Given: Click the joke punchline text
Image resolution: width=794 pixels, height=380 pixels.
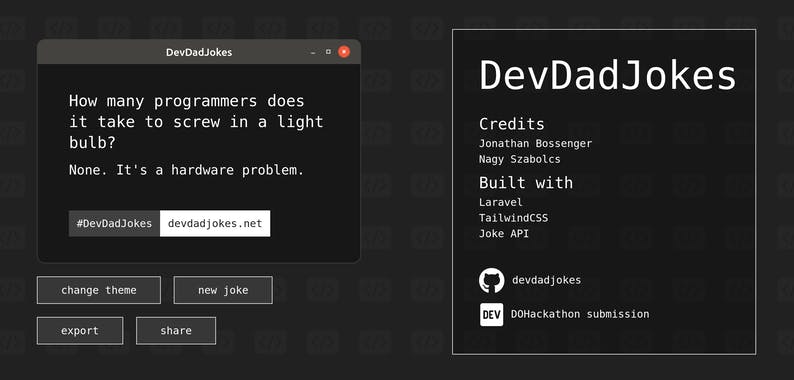Looking at the screenshot, I should click(x=186, y=170).
